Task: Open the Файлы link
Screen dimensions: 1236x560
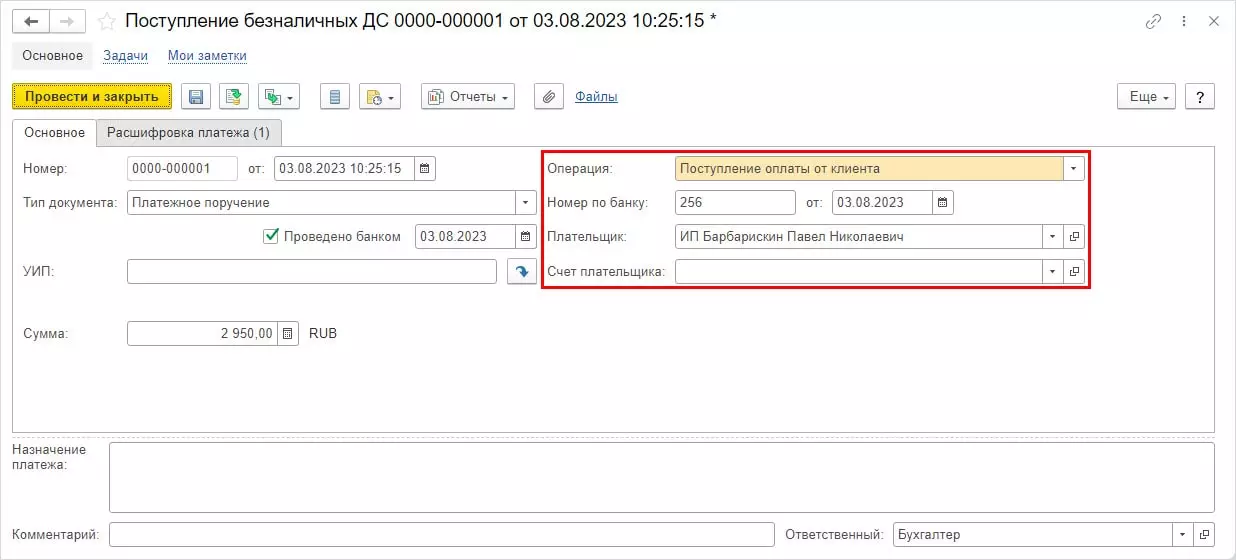Action: coord(596,97)
